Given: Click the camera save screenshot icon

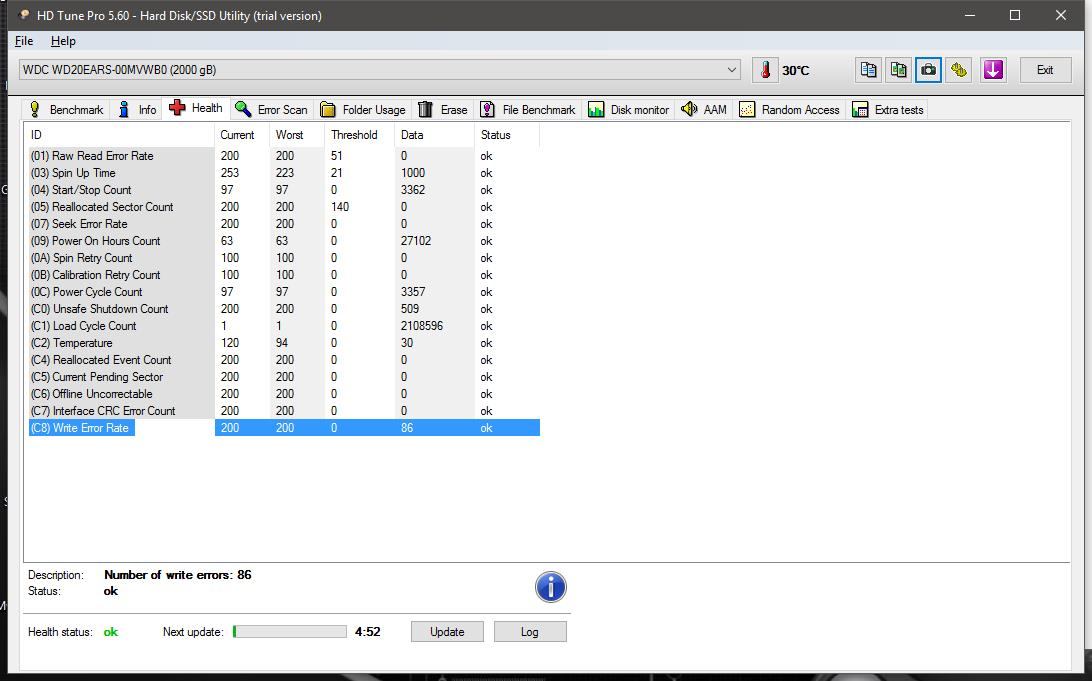Looking at the screenshot, I should [928, 70].
